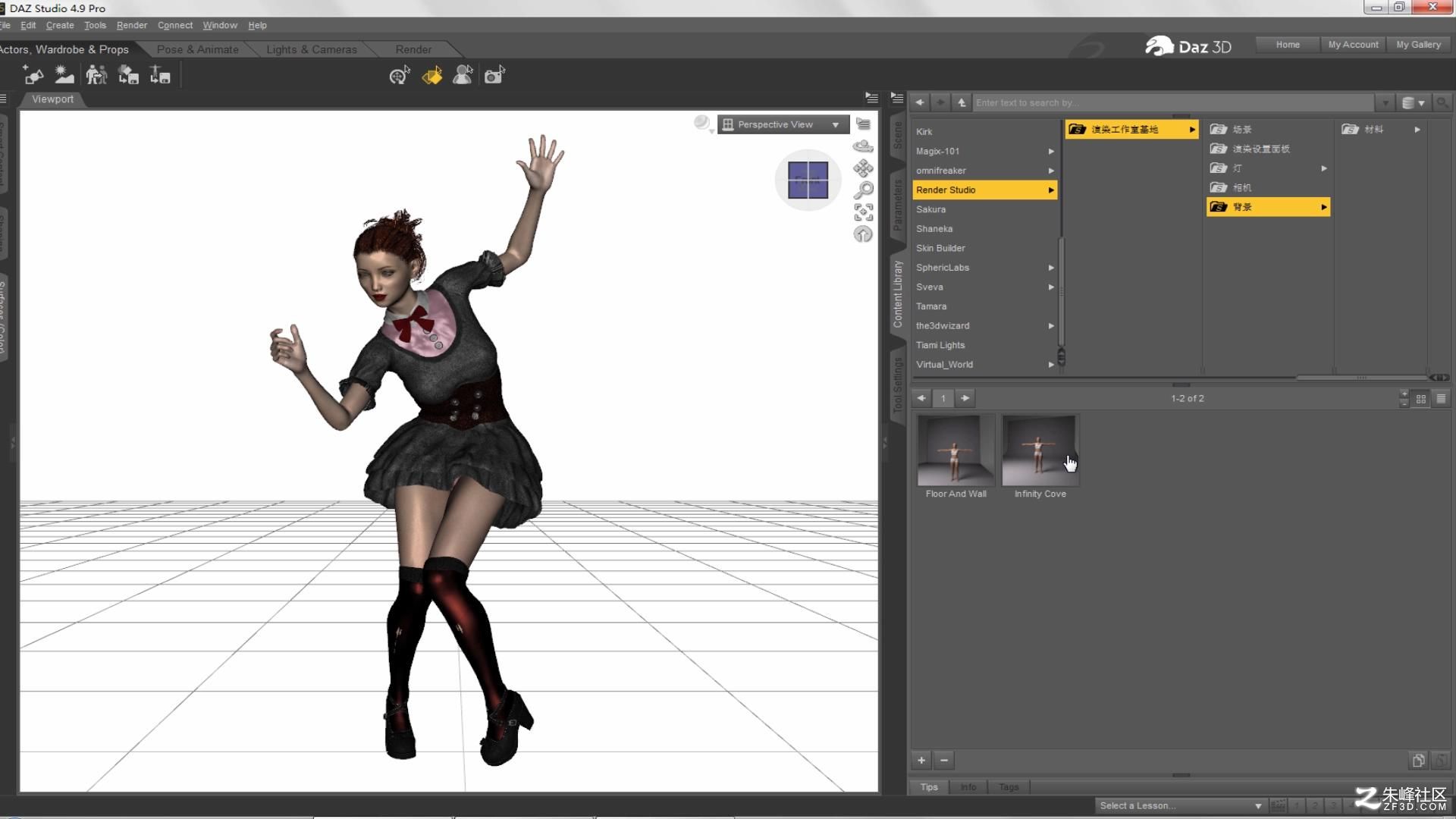Screen dimensions: 1456x819
Task: Click the environment sun-and-landscape icon
Action: pyautogui.click(x=64, y=75)
